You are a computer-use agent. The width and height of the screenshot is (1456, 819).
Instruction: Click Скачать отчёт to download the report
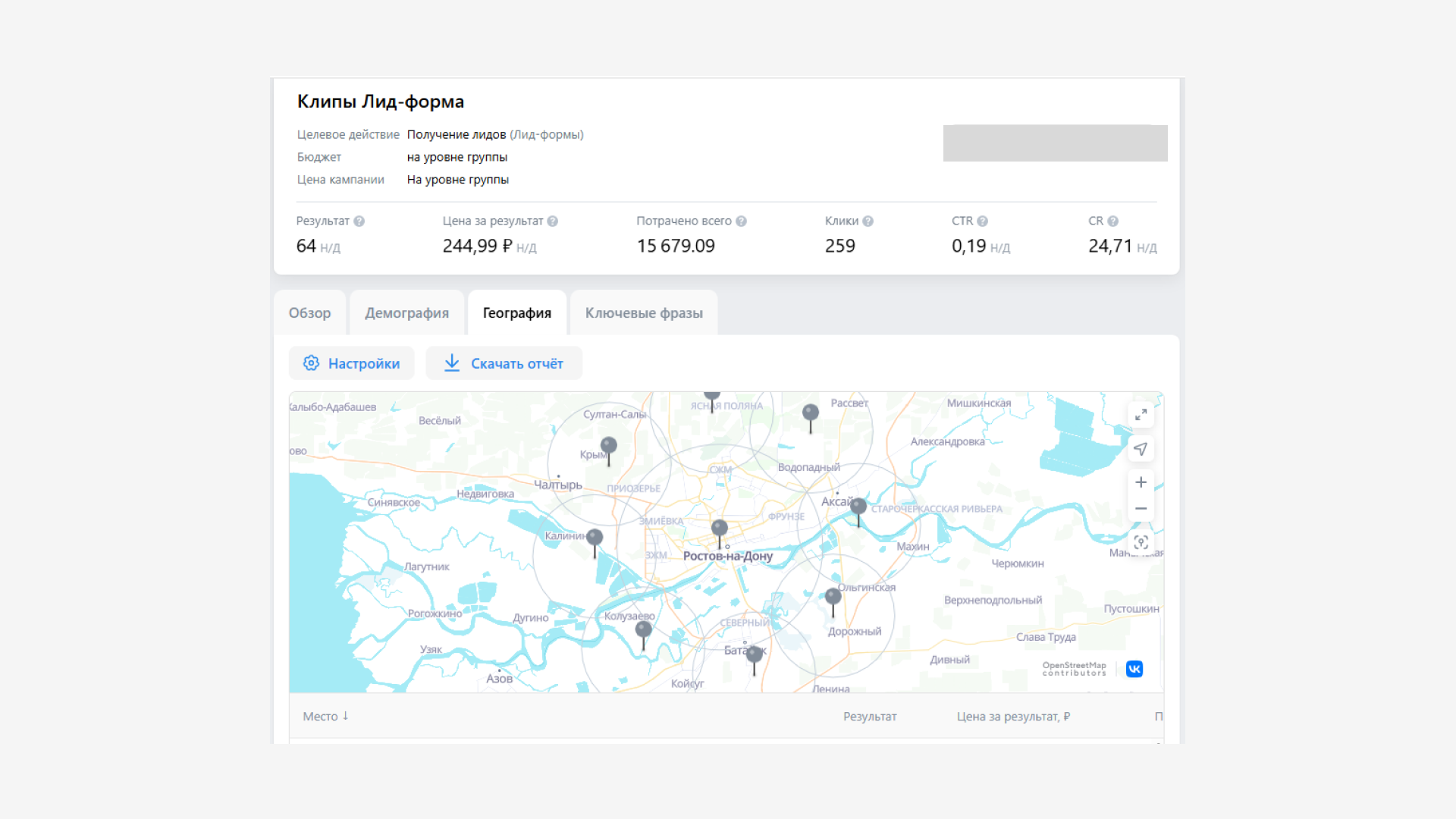pos(504,363)
